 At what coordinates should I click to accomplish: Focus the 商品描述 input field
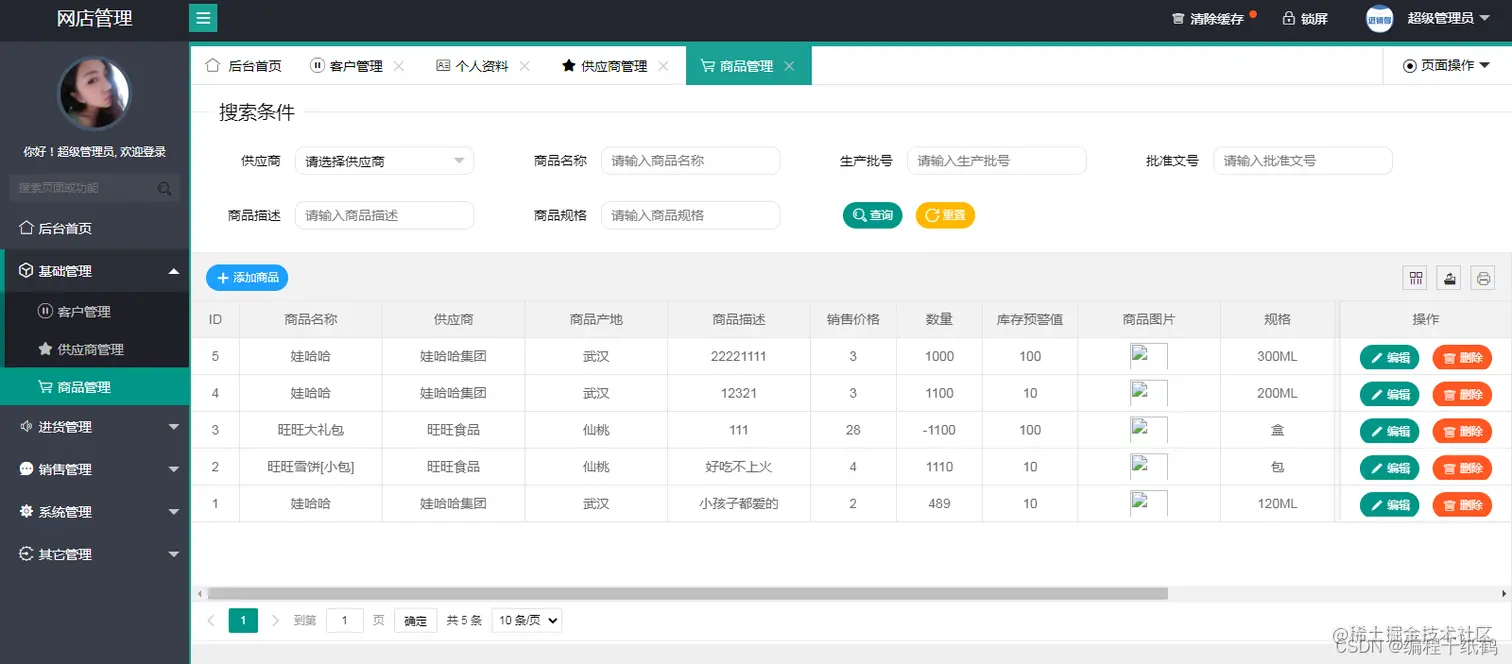pyautogui.click(x=384, y=215)
